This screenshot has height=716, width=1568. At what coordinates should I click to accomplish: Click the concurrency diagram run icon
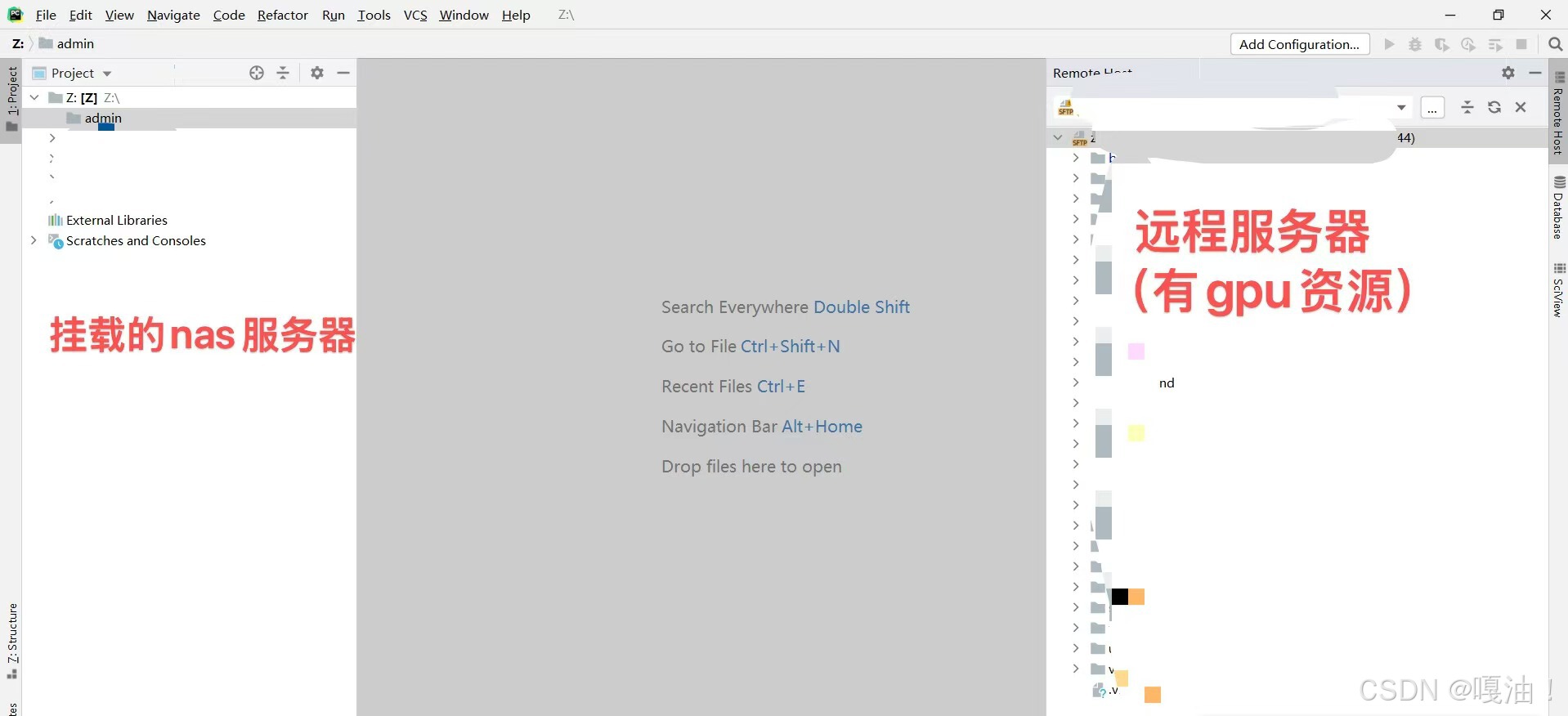1495,44
